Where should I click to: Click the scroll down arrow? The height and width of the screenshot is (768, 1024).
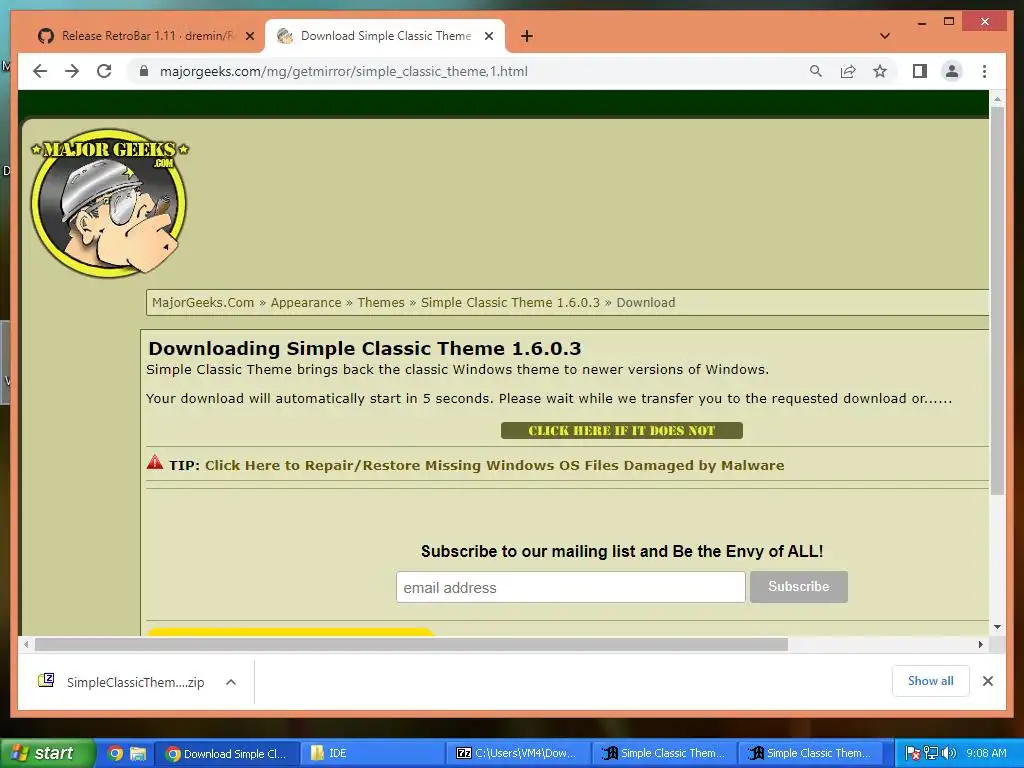[997, 627]
